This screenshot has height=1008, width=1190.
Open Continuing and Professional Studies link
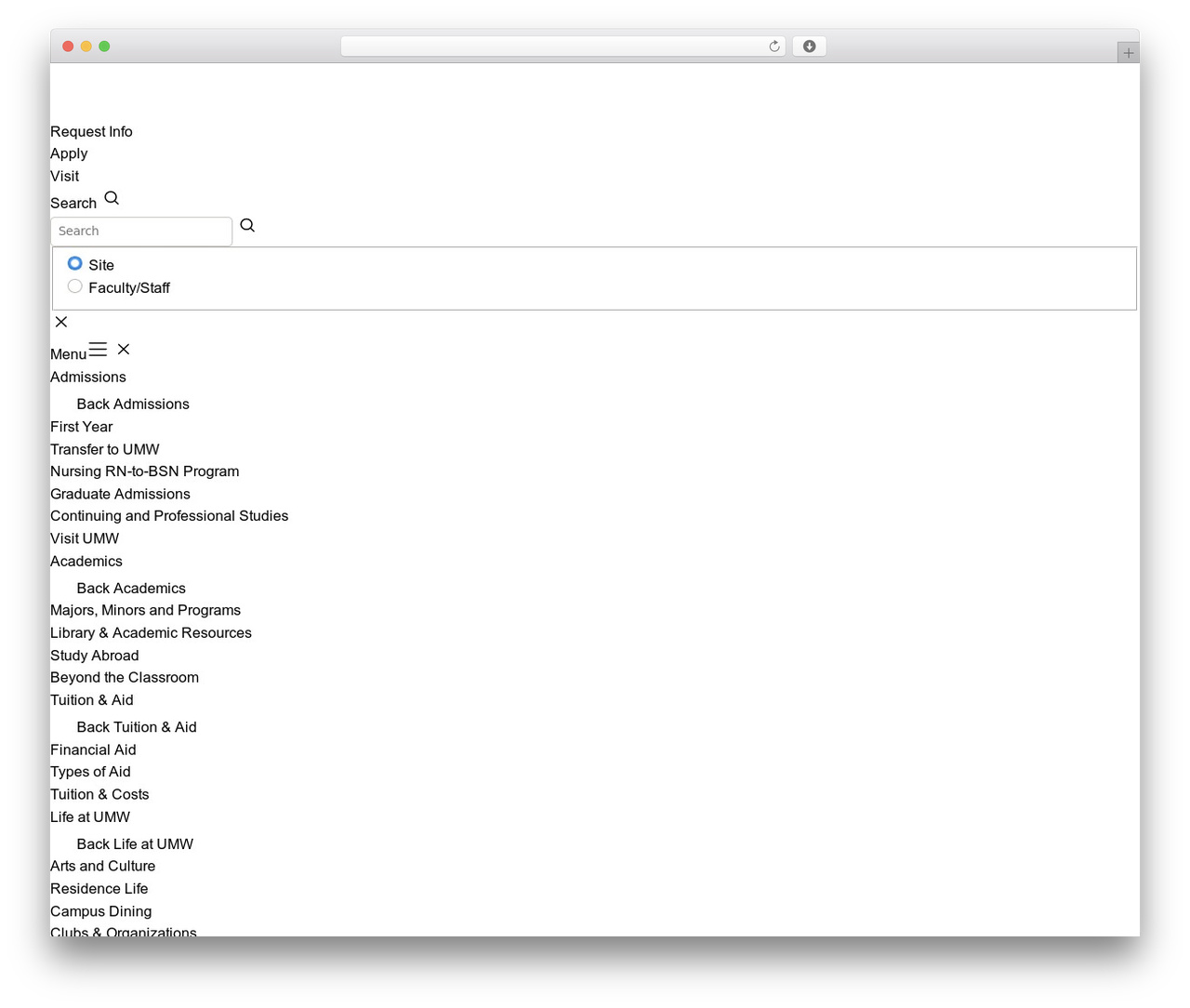click(169, 516)
